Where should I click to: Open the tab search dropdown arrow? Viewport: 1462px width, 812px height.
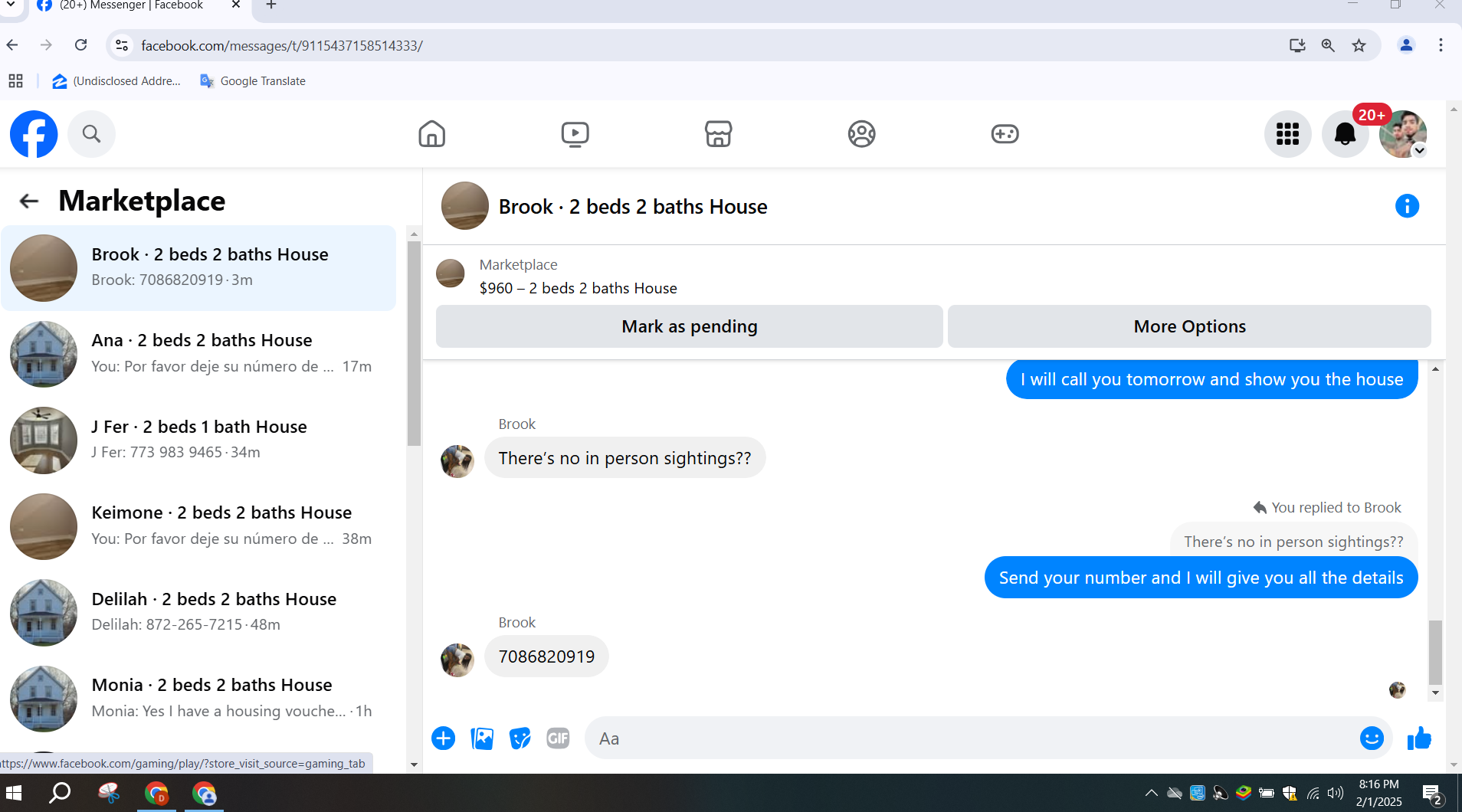point(11,5)
